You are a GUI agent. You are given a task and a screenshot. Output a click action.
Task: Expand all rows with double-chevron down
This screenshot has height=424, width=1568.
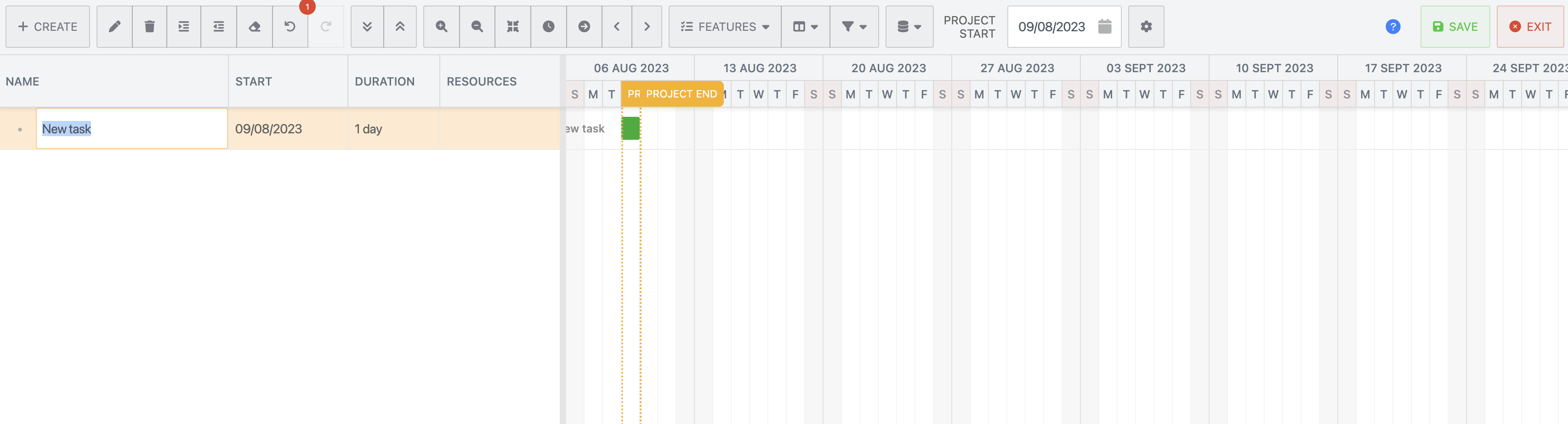366,27
